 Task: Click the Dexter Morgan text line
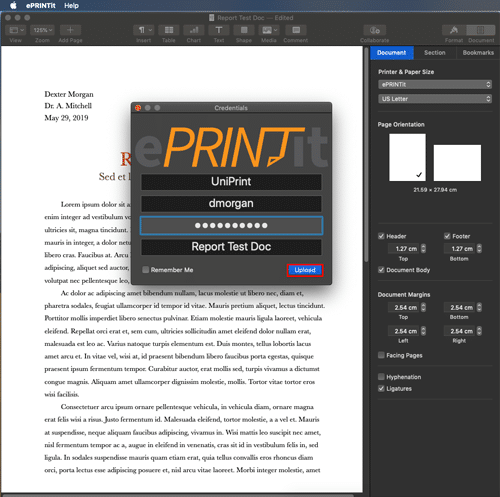(69, 94)
